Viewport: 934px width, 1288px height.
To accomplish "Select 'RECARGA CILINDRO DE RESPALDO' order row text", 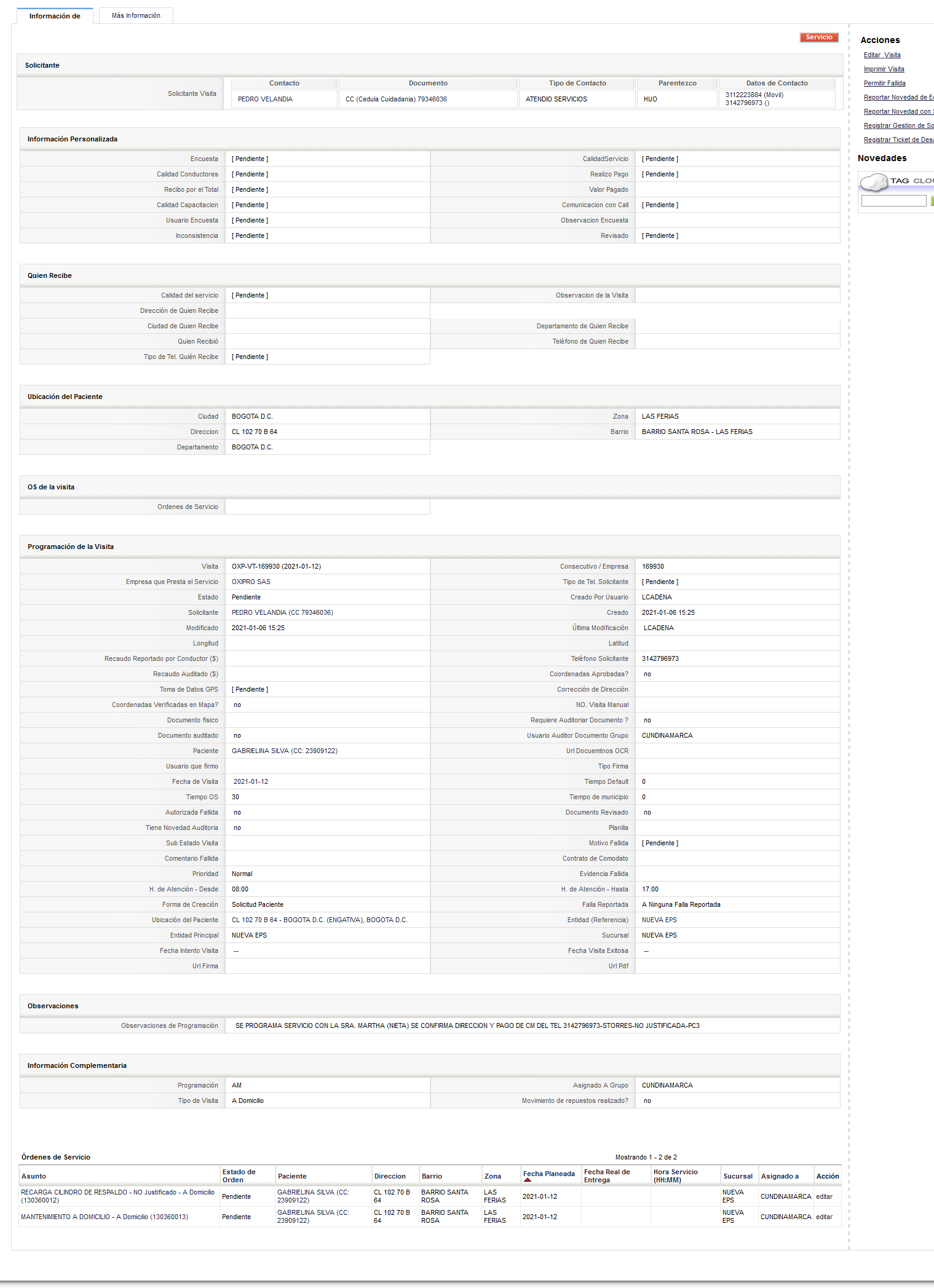I will point(117,1196).
